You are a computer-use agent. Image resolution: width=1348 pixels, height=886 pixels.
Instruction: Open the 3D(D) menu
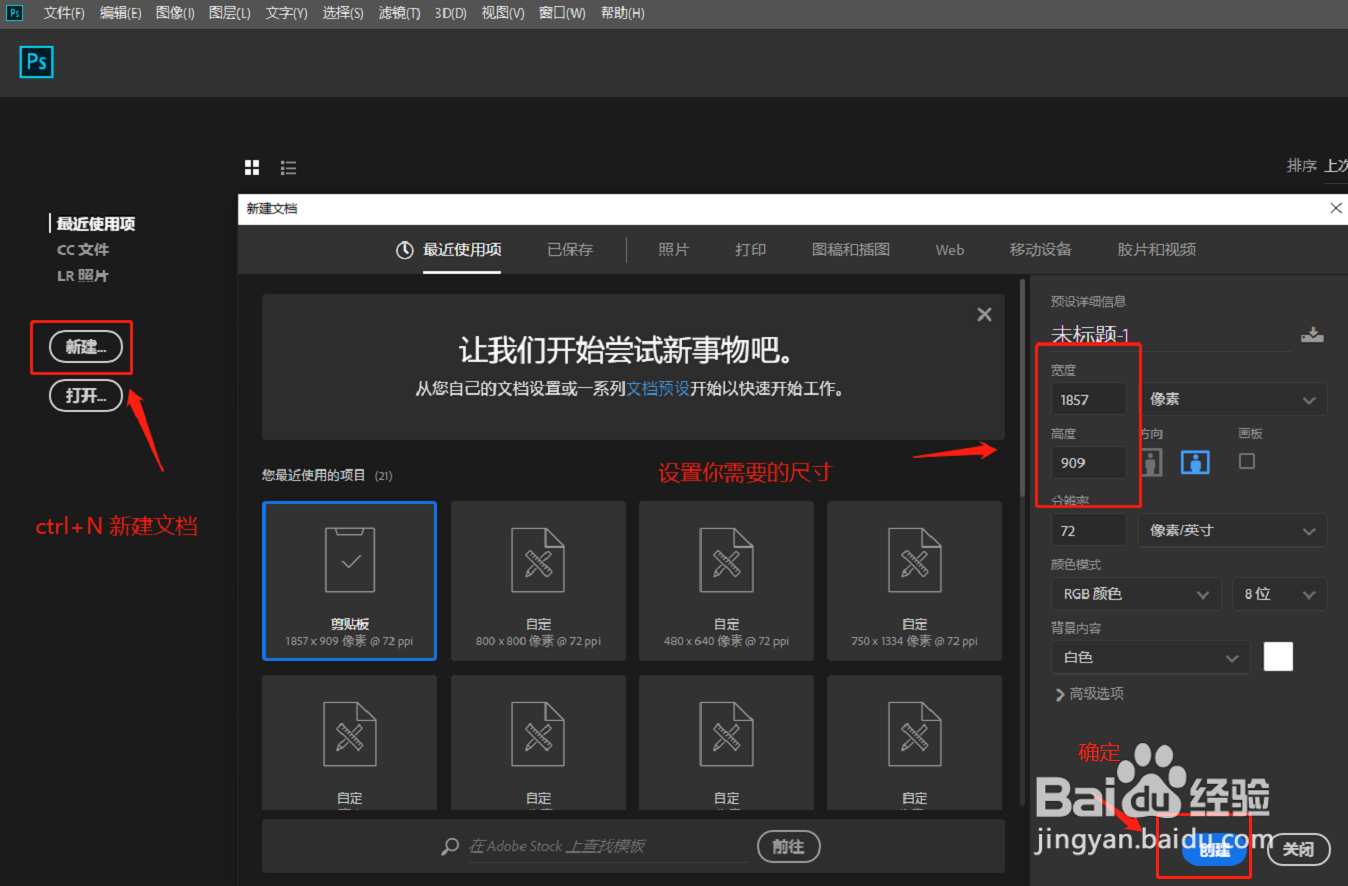tap(451, 13)
